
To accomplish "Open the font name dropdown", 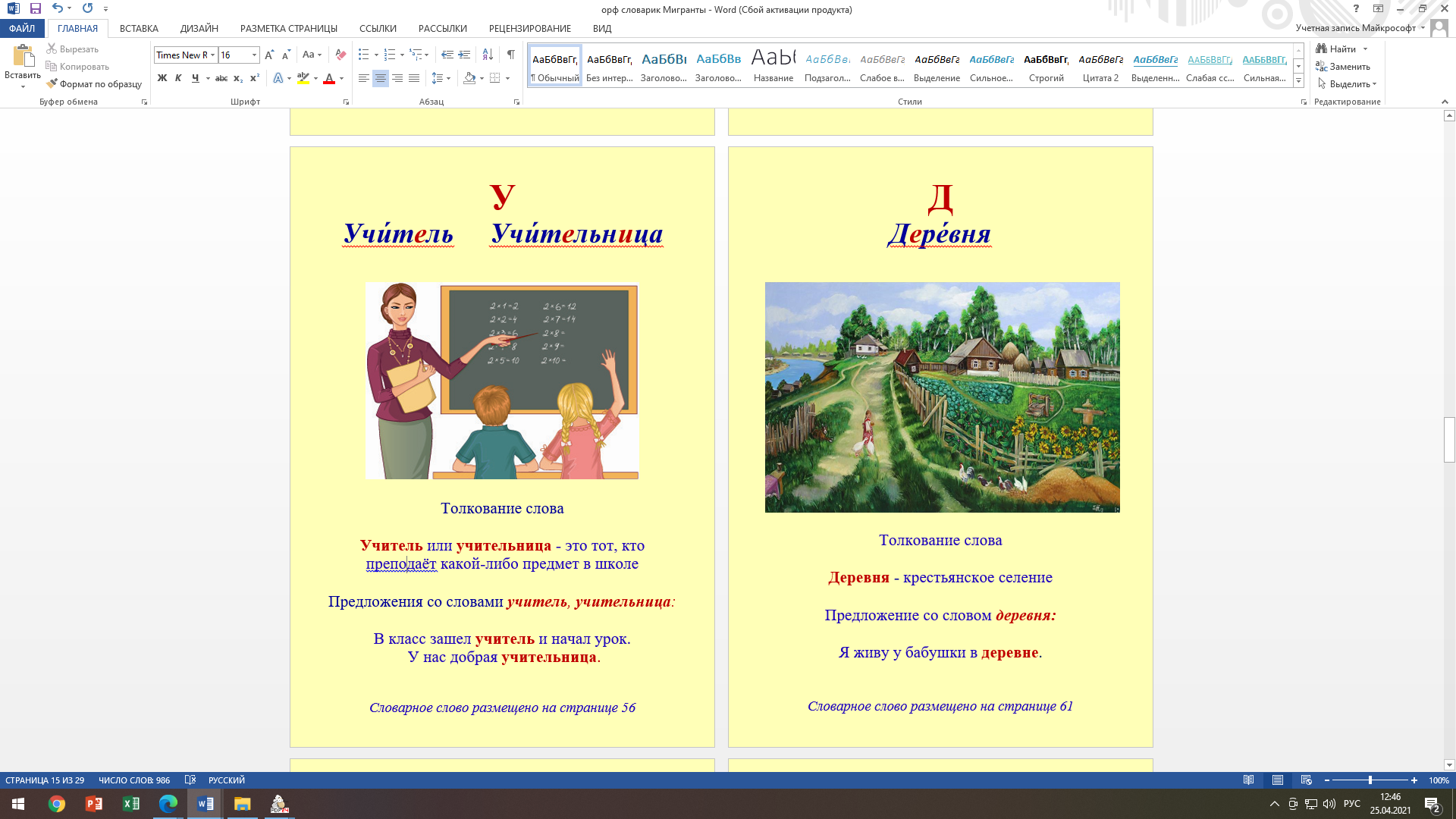I will 213,55.
